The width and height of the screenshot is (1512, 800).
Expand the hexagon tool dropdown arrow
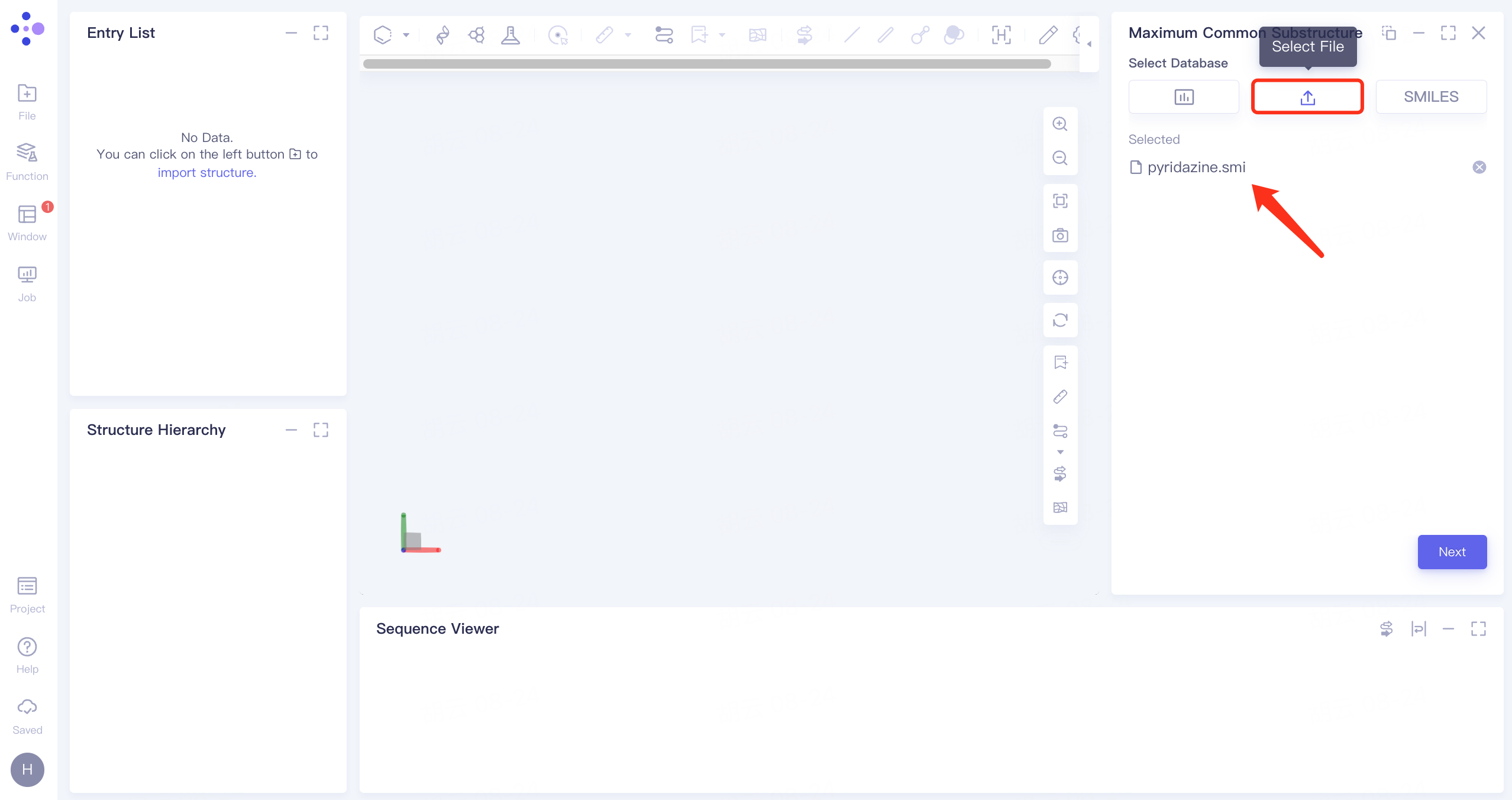coord(406,36)
